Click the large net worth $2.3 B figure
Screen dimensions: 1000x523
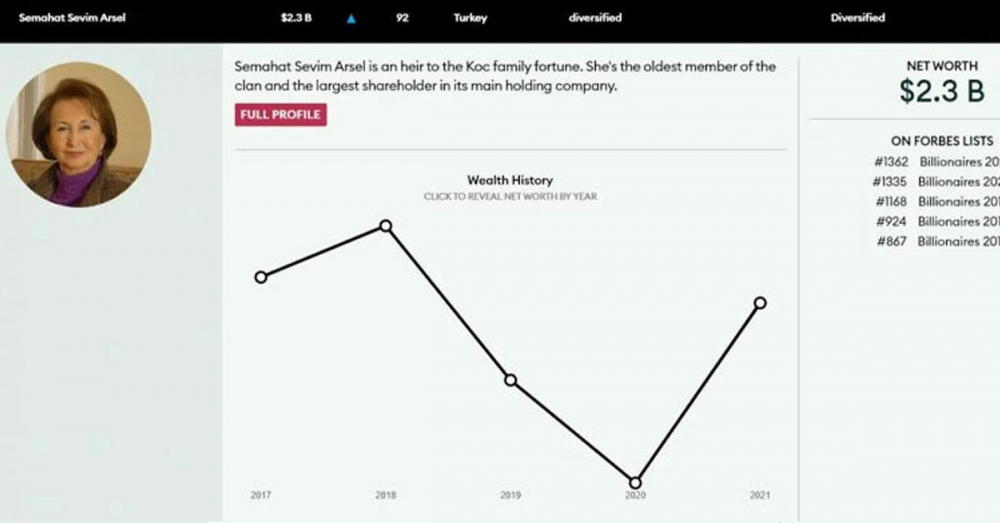[x=941, y=92]
